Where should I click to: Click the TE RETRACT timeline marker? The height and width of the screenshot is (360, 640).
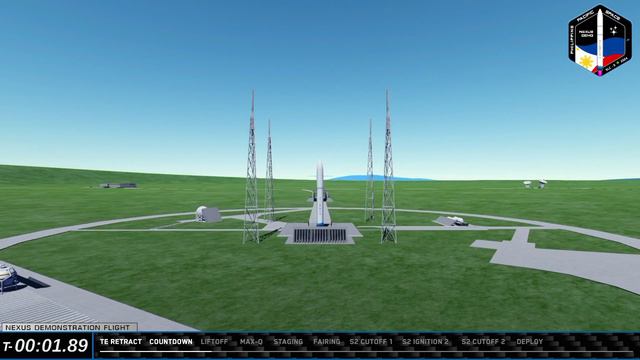[121, 342]
